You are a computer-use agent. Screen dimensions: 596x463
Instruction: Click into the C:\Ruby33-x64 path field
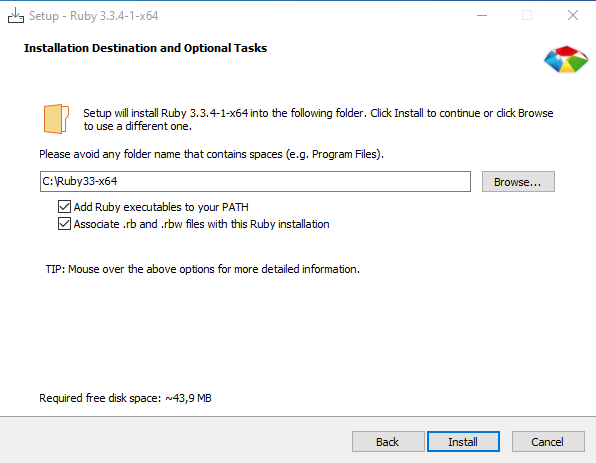coord(255,181)
